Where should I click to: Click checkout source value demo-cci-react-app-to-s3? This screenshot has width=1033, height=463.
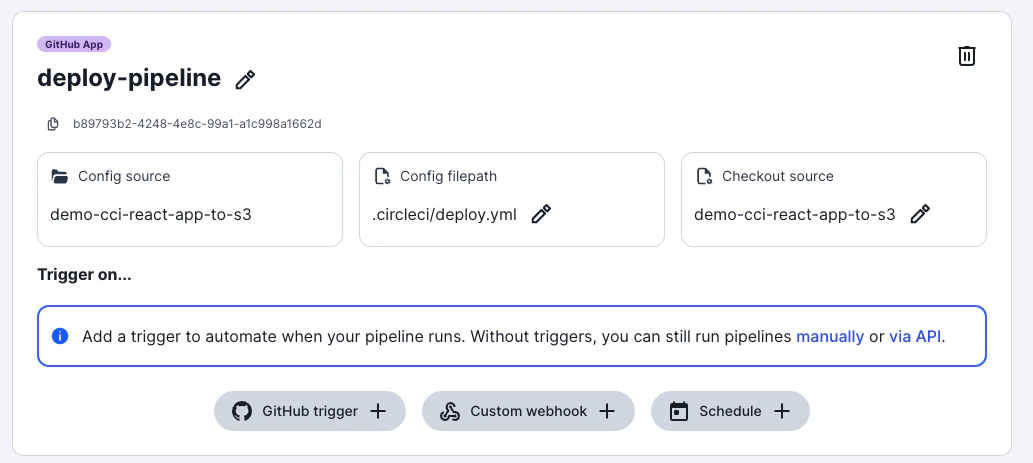[795, 215]
